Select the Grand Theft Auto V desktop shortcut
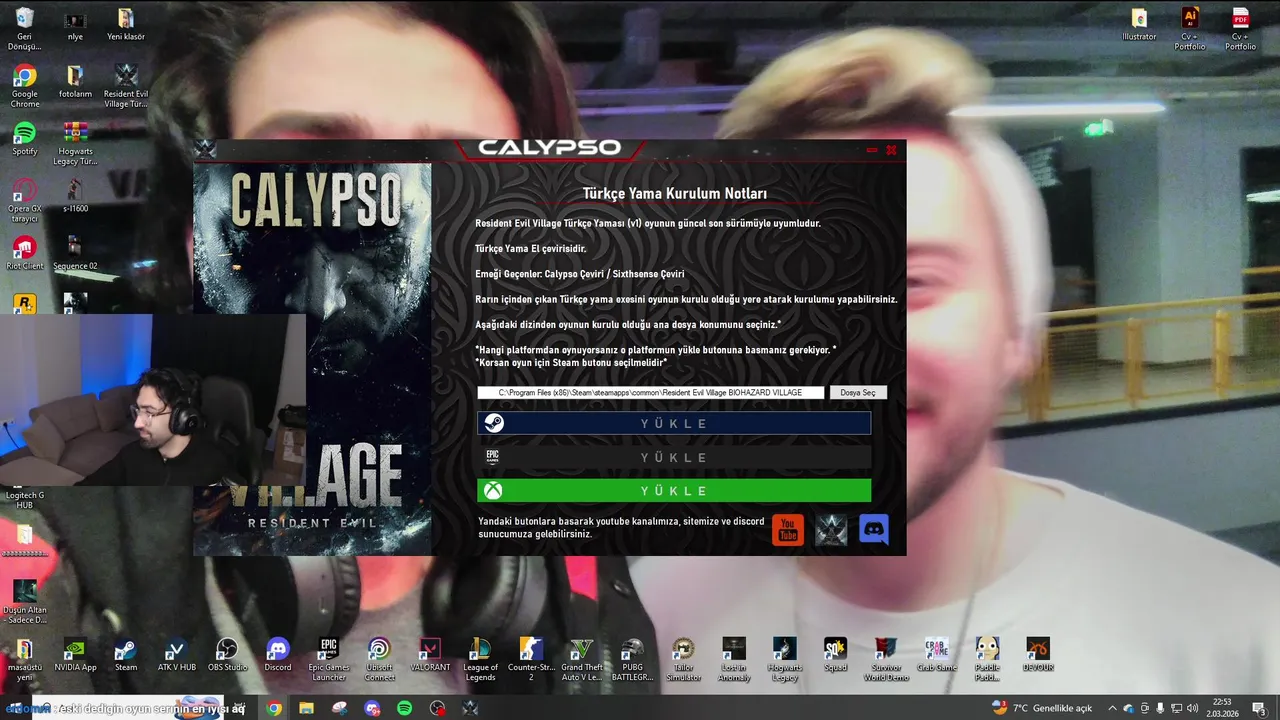1280x720 pixels. [x=582, y=660]
